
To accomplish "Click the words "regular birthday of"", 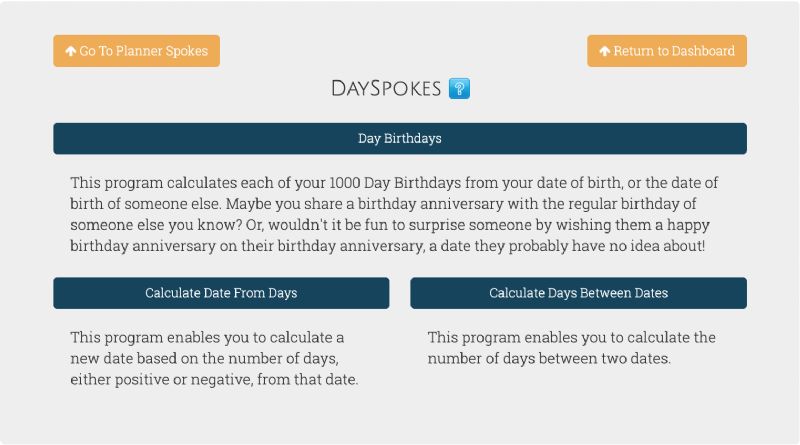I will tap(632, 204).
